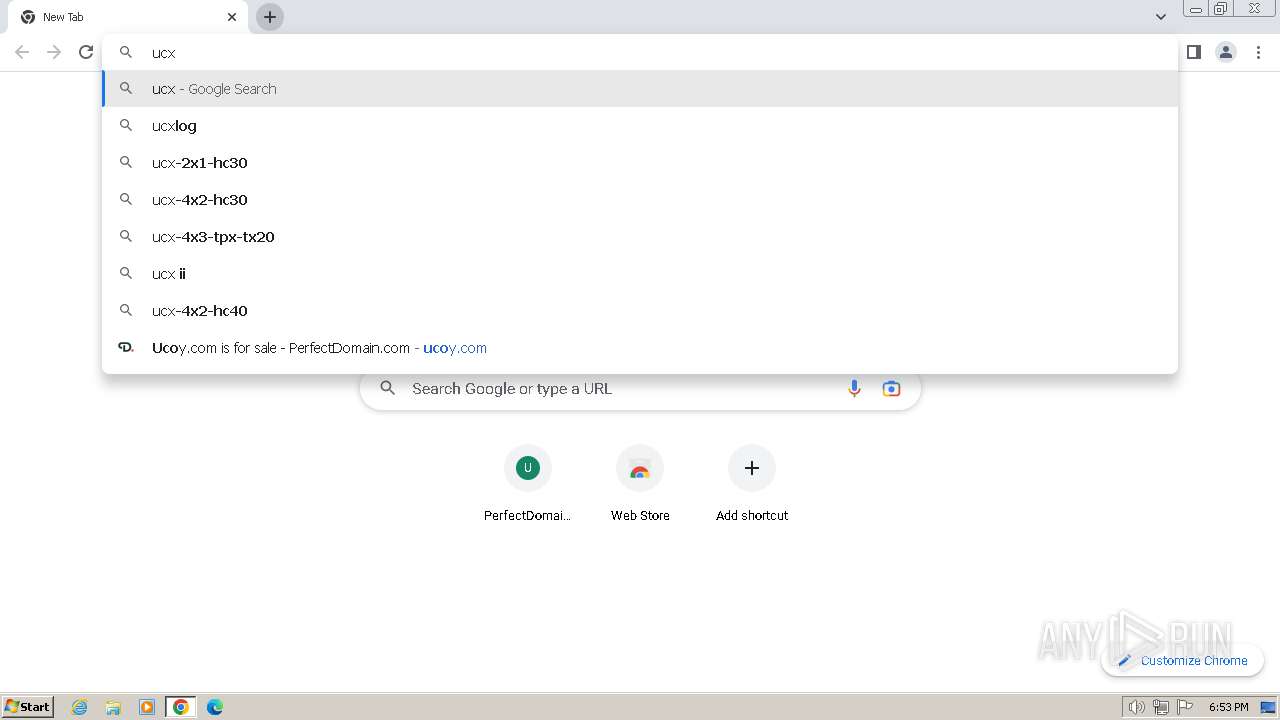Viewport: 1280px width, 720px height.
Task: Select the 'ucx - Google Search' suggestion
Action: click(640, 89)
